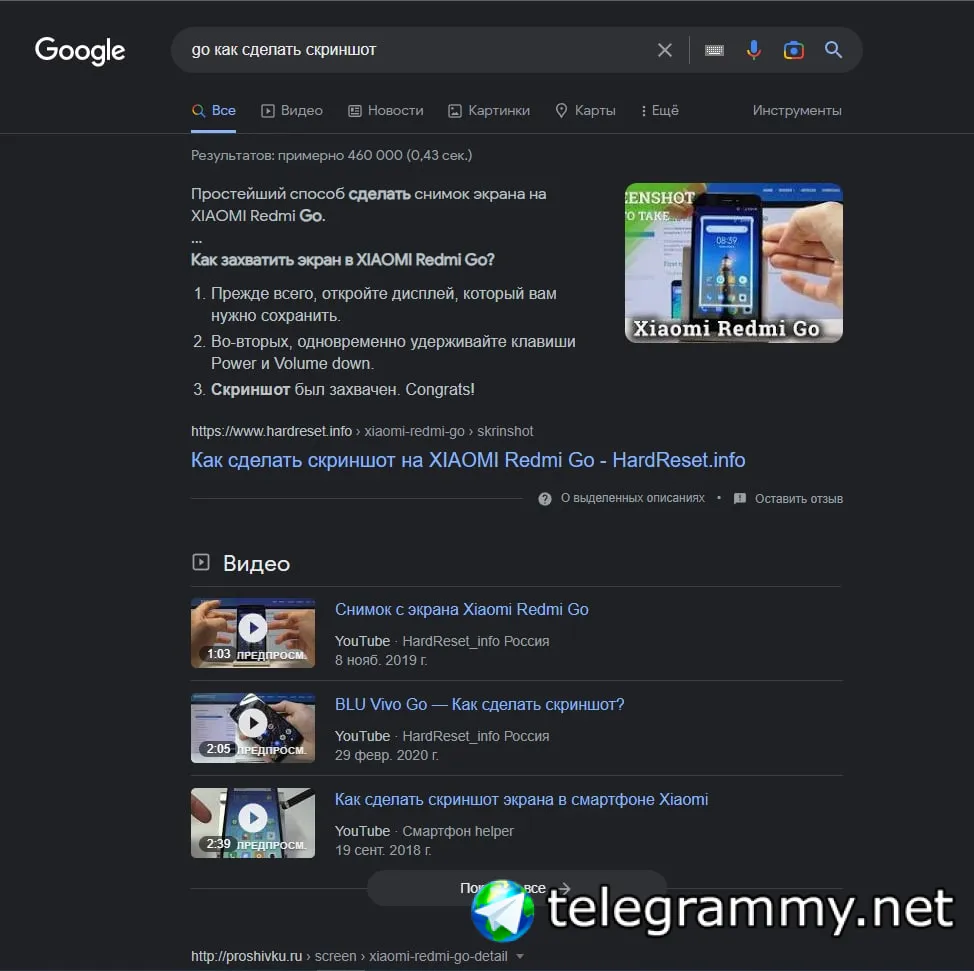Play the 2:39 Xiaomi smartphone video thumbnail
The width and height of the screenshot is (974, 971).
253,823
